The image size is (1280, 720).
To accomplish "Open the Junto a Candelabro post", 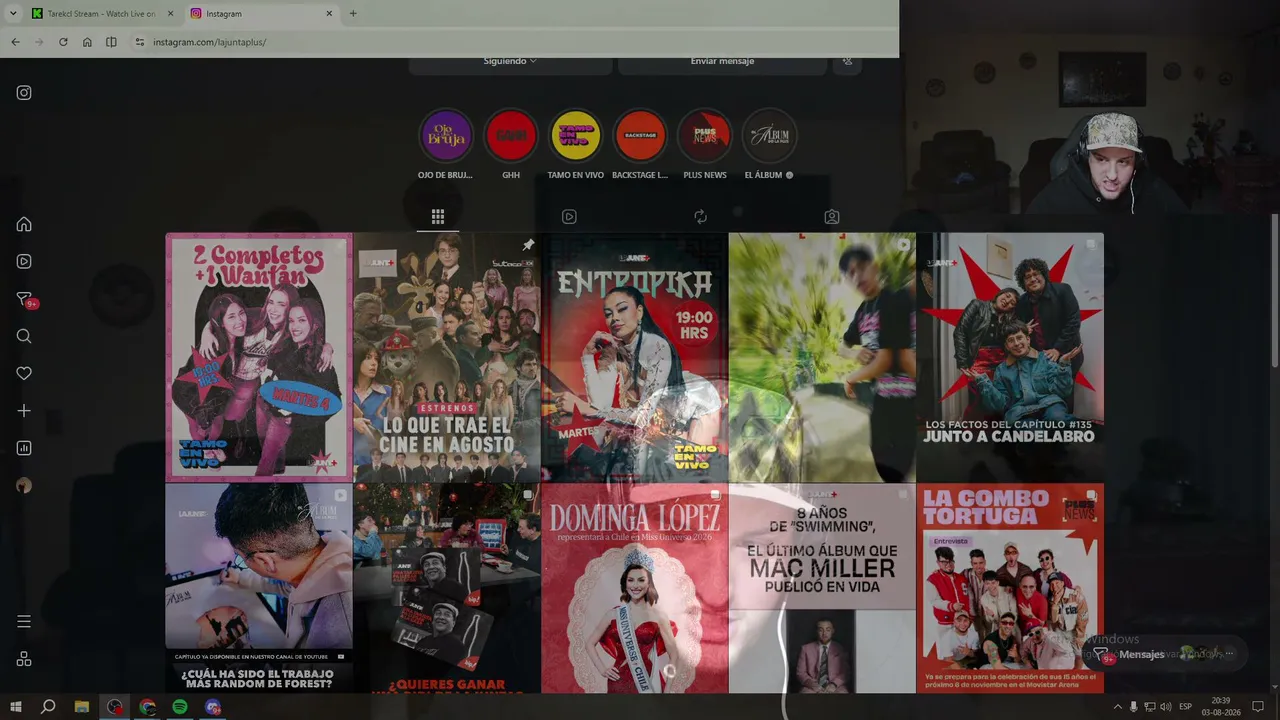I will coord(1010,357).
